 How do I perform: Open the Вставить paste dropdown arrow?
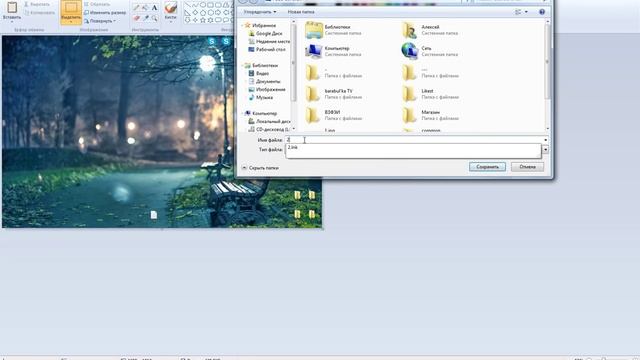pyautogui.click(x=12, y=22)
